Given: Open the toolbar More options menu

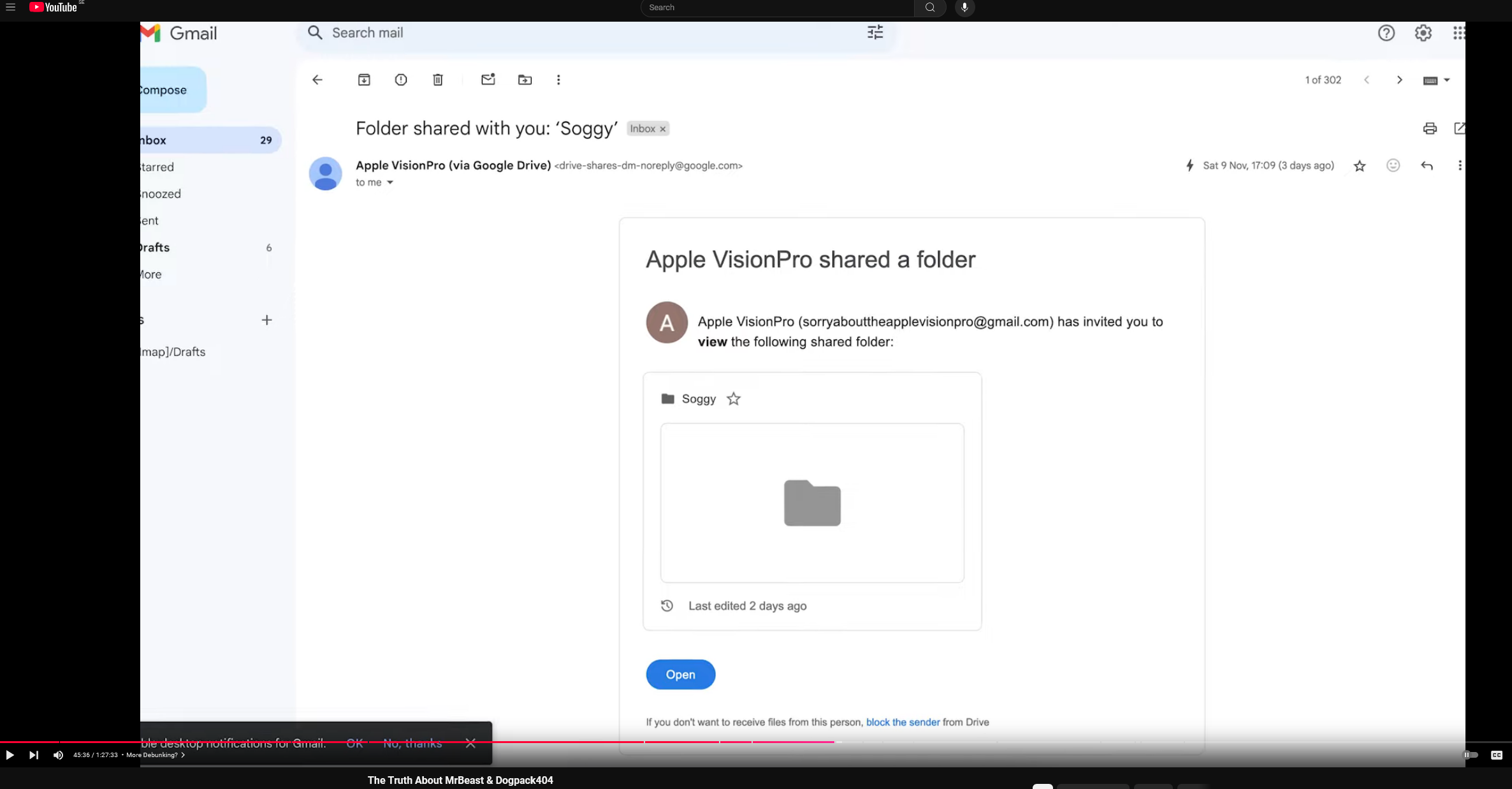Looking at the screenshot, I should tap(558, 80).
